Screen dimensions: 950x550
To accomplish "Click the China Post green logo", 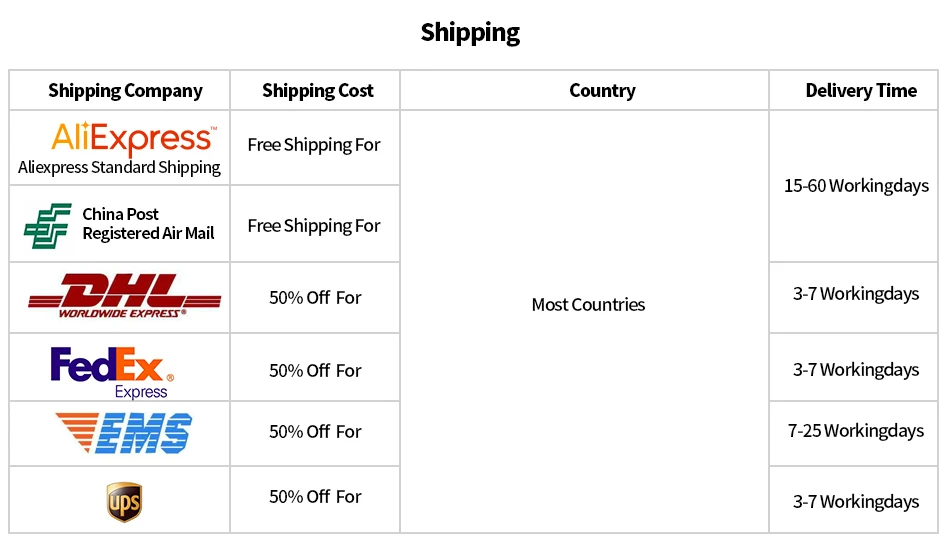I will pos(47,225).
